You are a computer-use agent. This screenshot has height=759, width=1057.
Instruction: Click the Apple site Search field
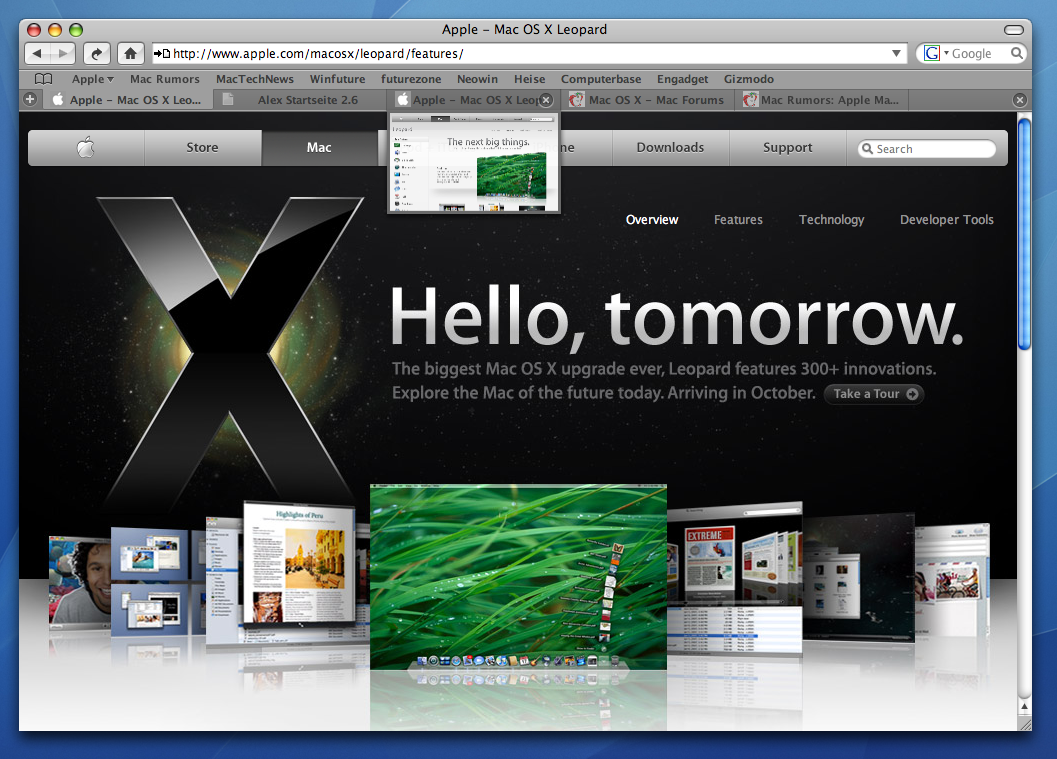coord(928,148)
